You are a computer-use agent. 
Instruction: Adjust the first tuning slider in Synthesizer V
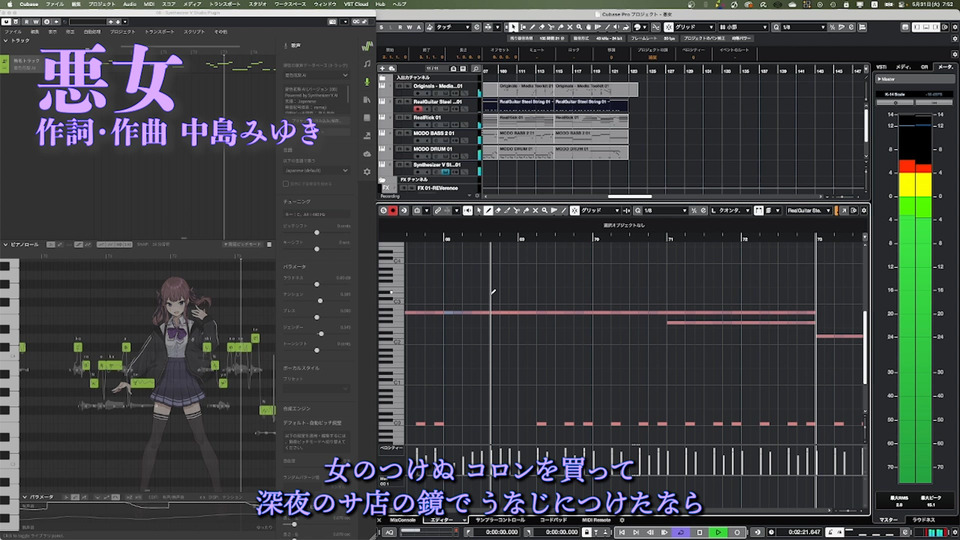click(x=317, y=233)
